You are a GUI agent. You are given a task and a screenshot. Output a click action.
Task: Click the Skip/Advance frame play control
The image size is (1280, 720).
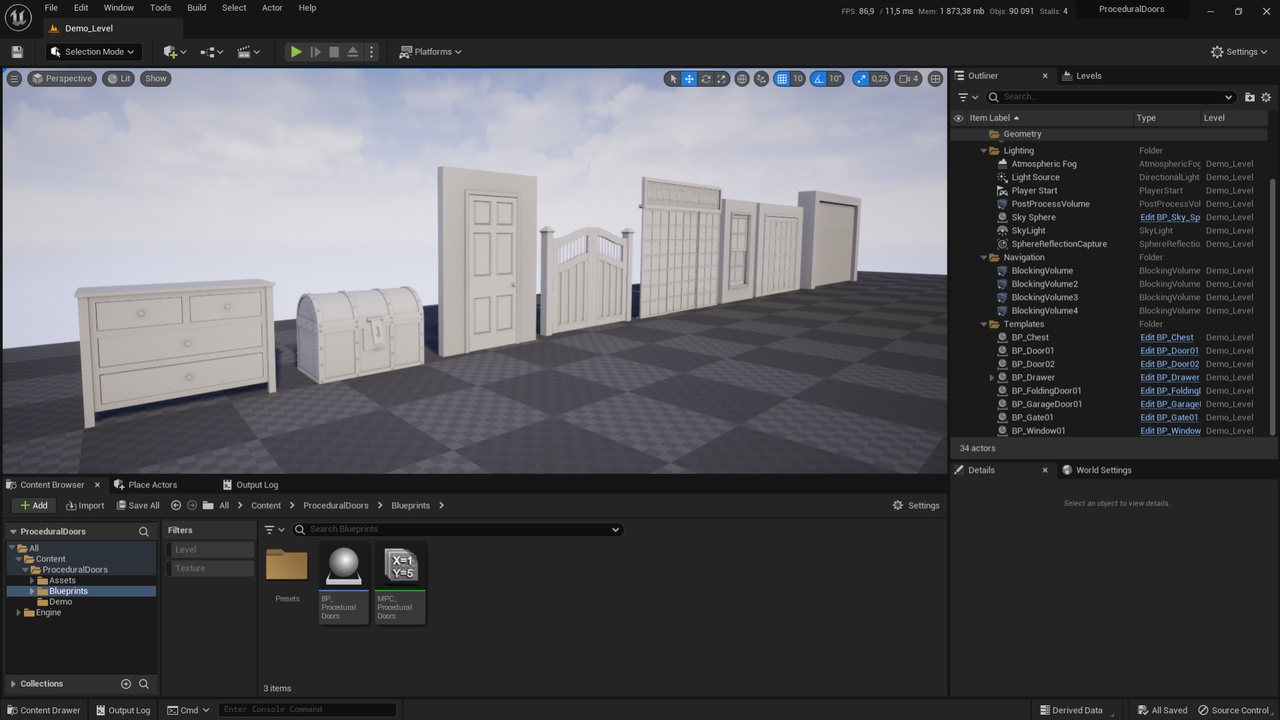pos(315,52)
